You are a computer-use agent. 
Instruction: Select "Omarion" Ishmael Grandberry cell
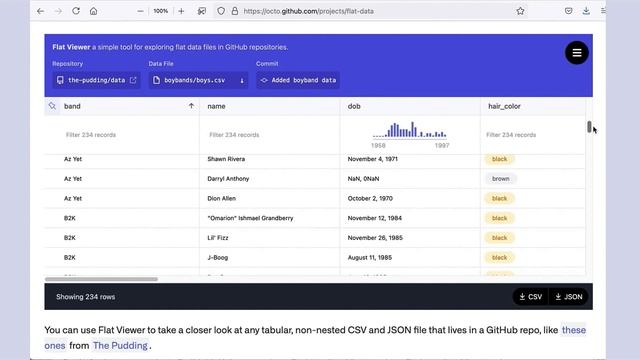[x=250, y=218]
